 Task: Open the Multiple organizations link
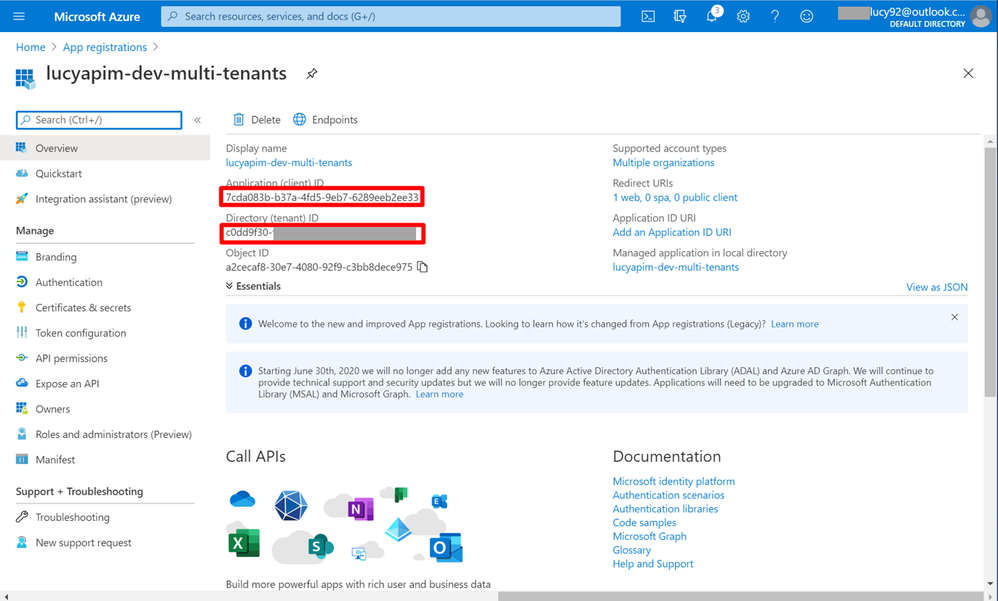coord(663,162)
